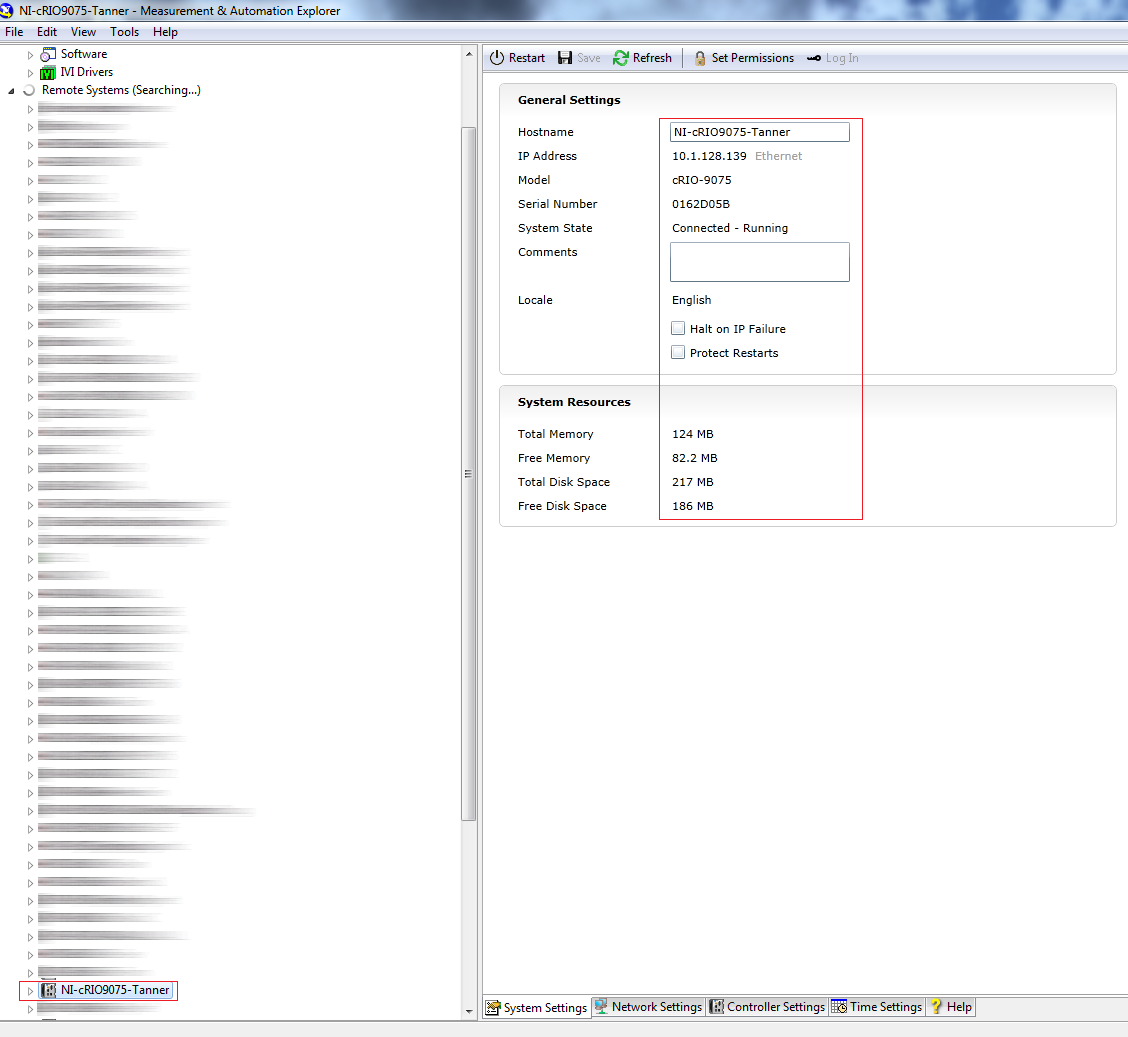This screenshot has width=1128, height=1037.
Task: Open the Help tab at bottom
Action: coord(951,1007)
